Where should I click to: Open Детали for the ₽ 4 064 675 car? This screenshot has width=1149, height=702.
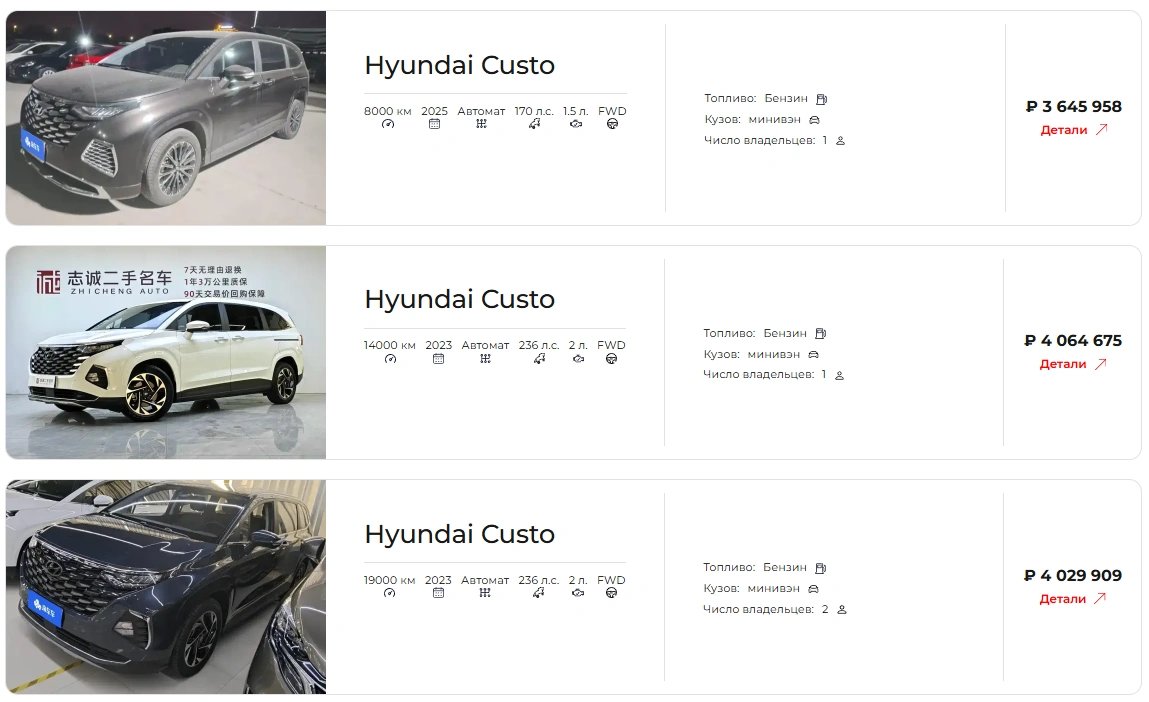click(1063, 364)
